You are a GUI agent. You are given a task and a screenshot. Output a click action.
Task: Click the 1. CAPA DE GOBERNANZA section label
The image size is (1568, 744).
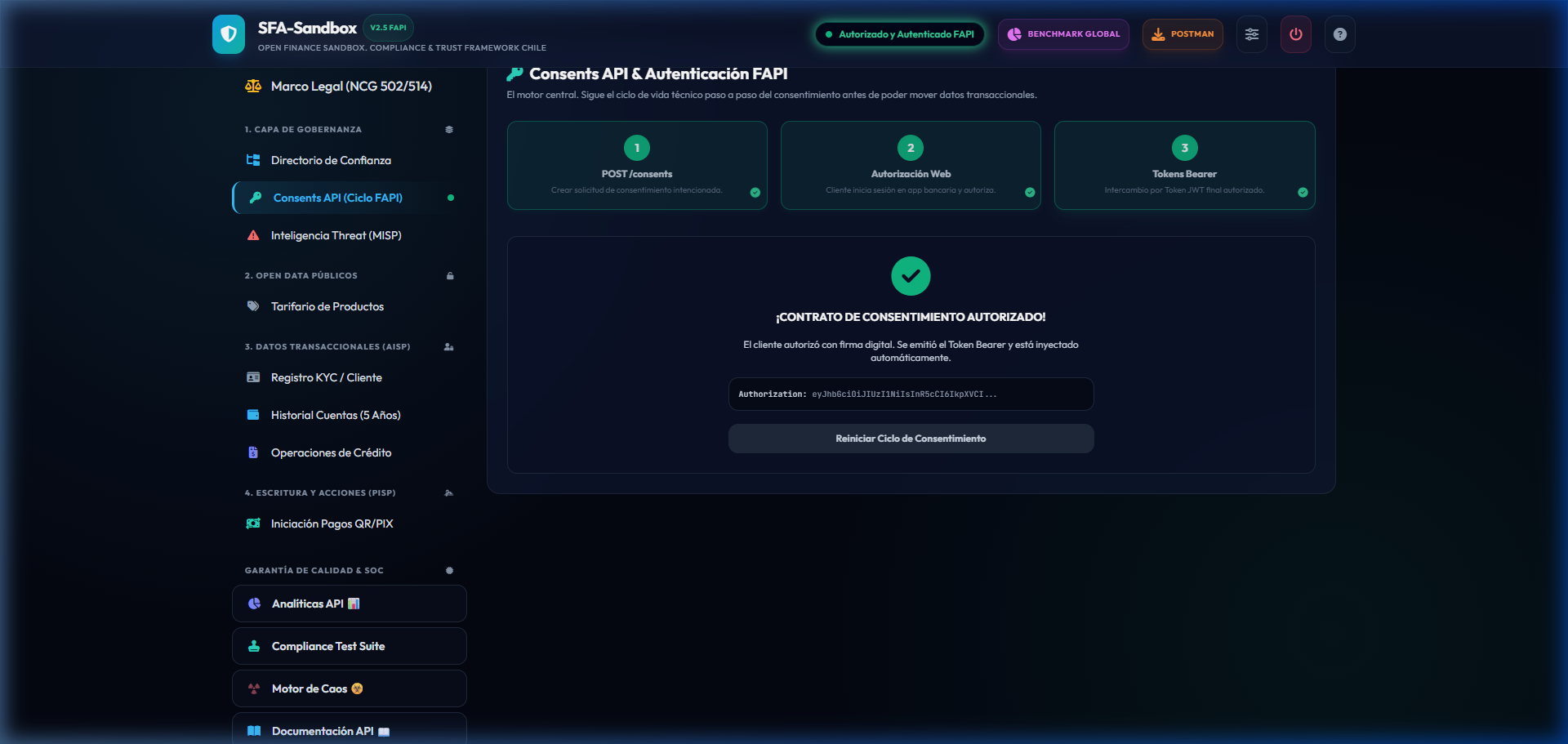pyautogui.click(x=303, y=130)
